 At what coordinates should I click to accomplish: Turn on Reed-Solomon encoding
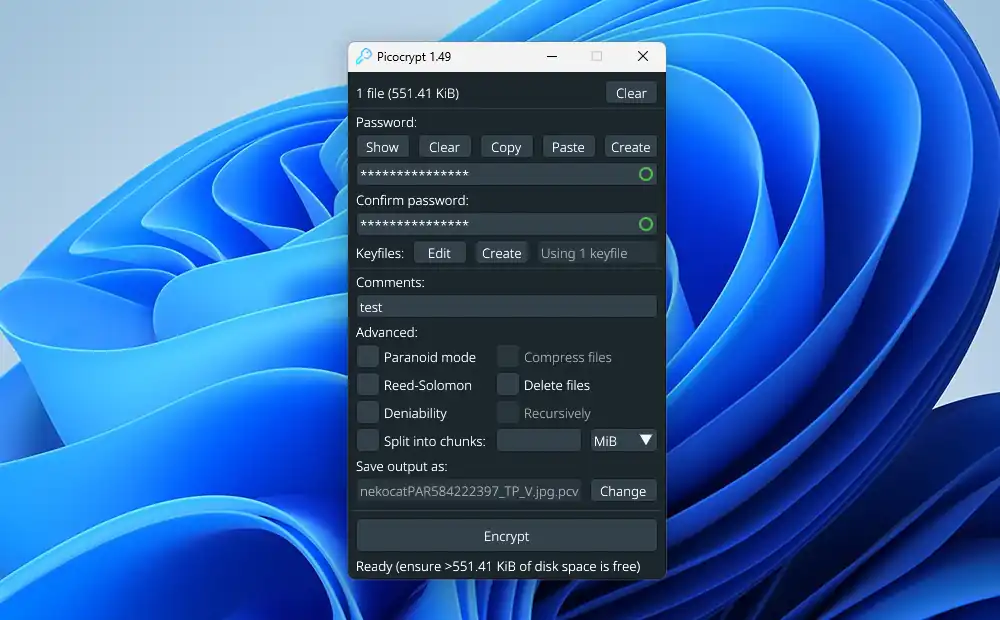point(368,385)
